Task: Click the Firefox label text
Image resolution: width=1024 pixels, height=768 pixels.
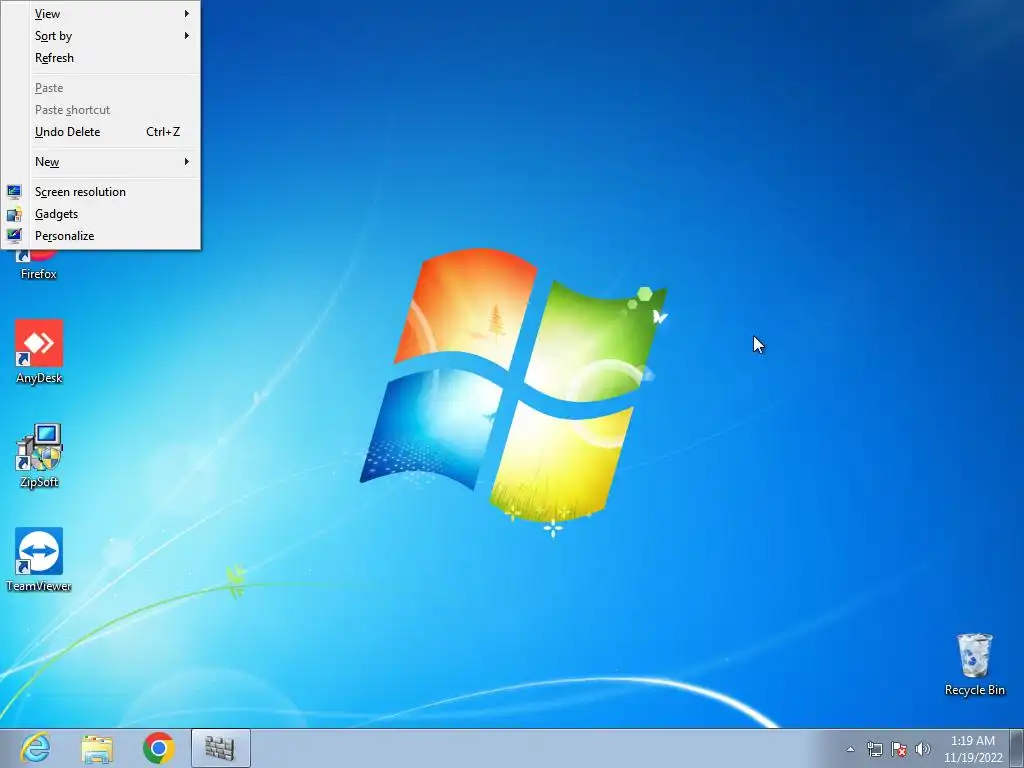Action: coord(39,274)
